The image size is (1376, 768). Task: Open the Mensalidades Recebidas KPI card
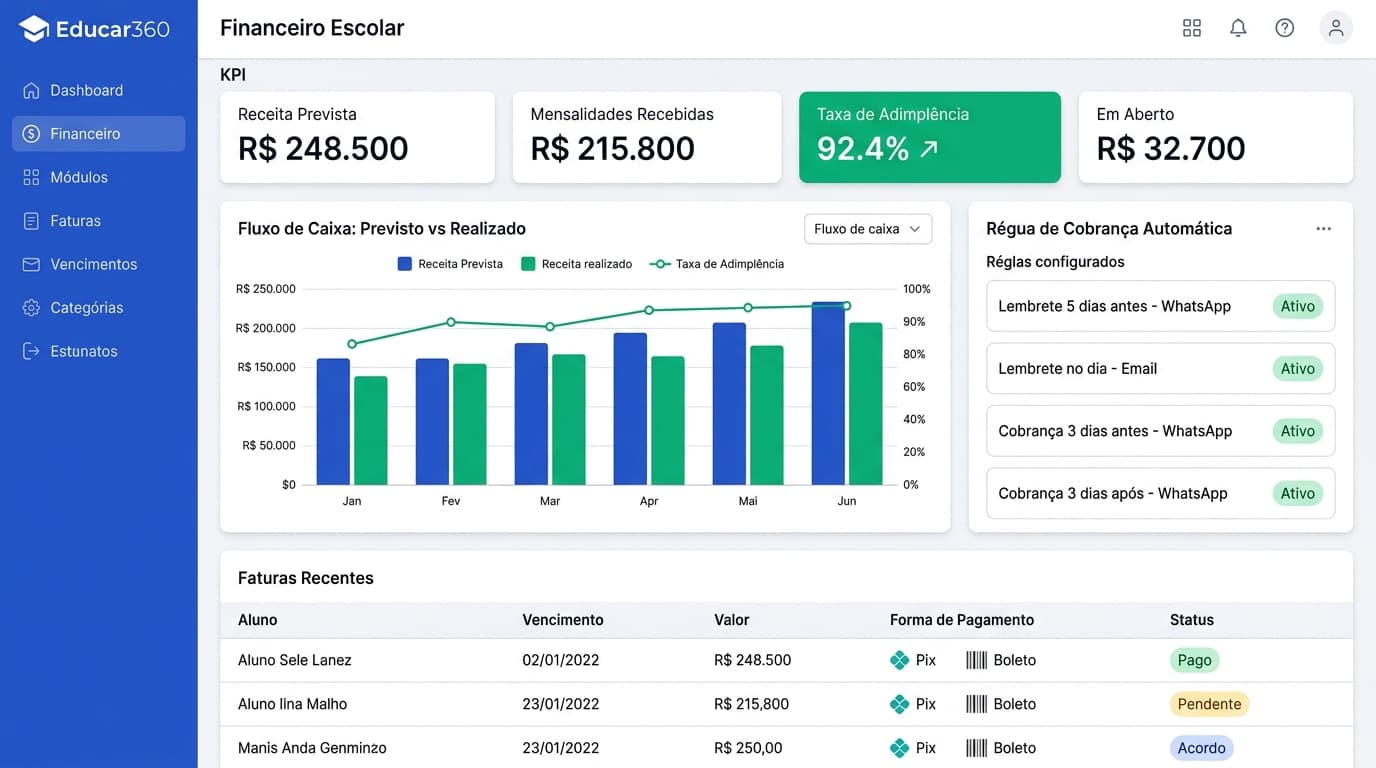[647, 137]
